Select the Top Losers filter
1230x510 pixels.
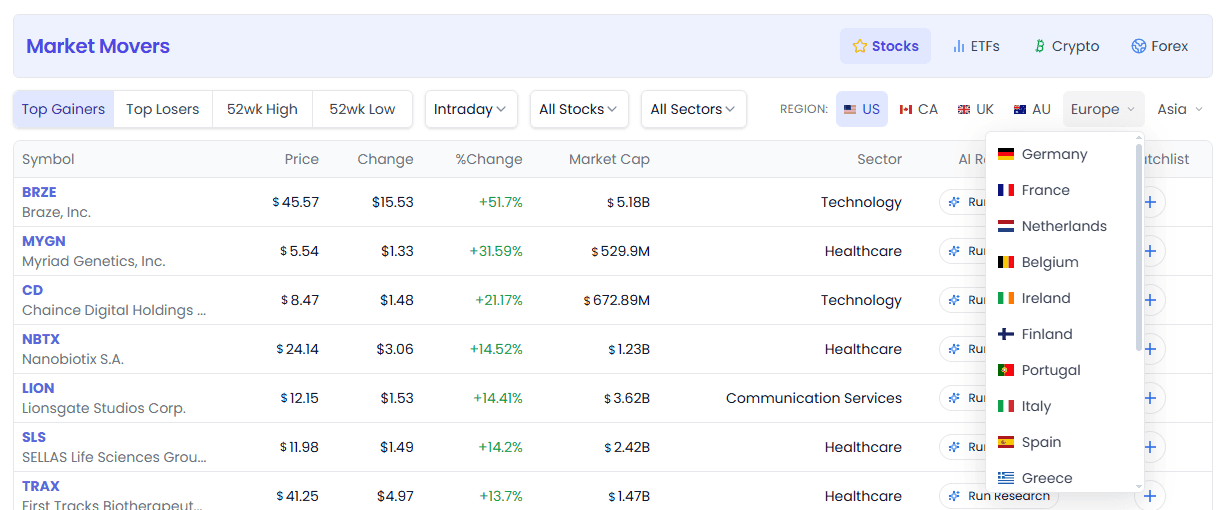click(x=163, y=109)
